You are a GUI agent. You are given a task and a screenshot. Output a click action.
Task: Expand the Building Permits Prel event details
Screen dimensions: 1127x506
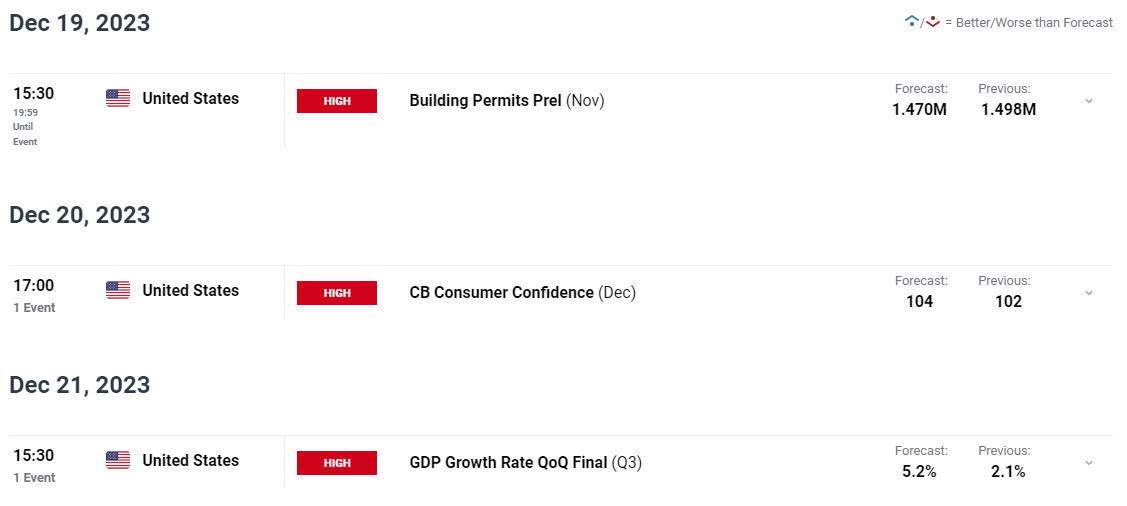(1089, 101)
